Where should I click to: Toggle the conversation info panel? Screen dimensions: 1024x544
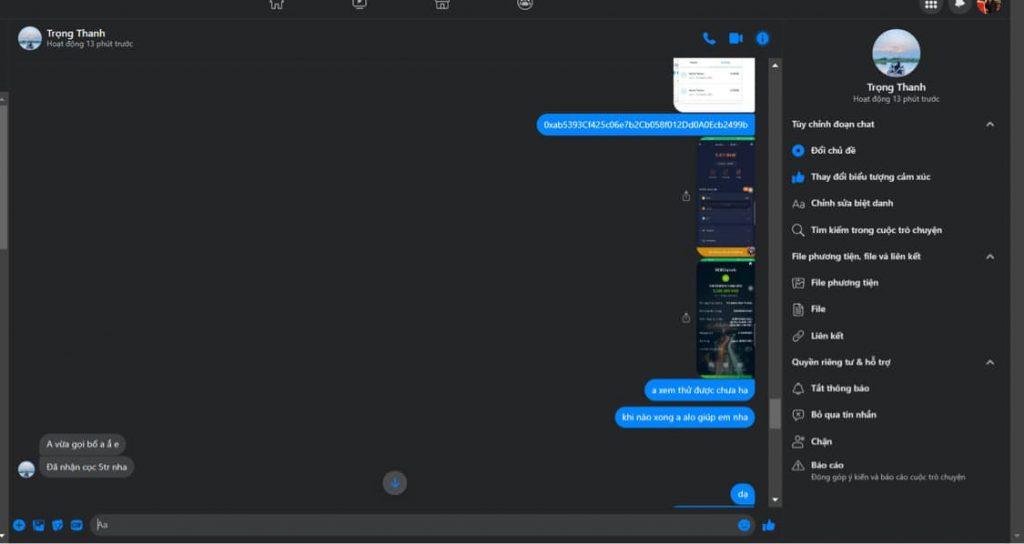click(762, 39)
